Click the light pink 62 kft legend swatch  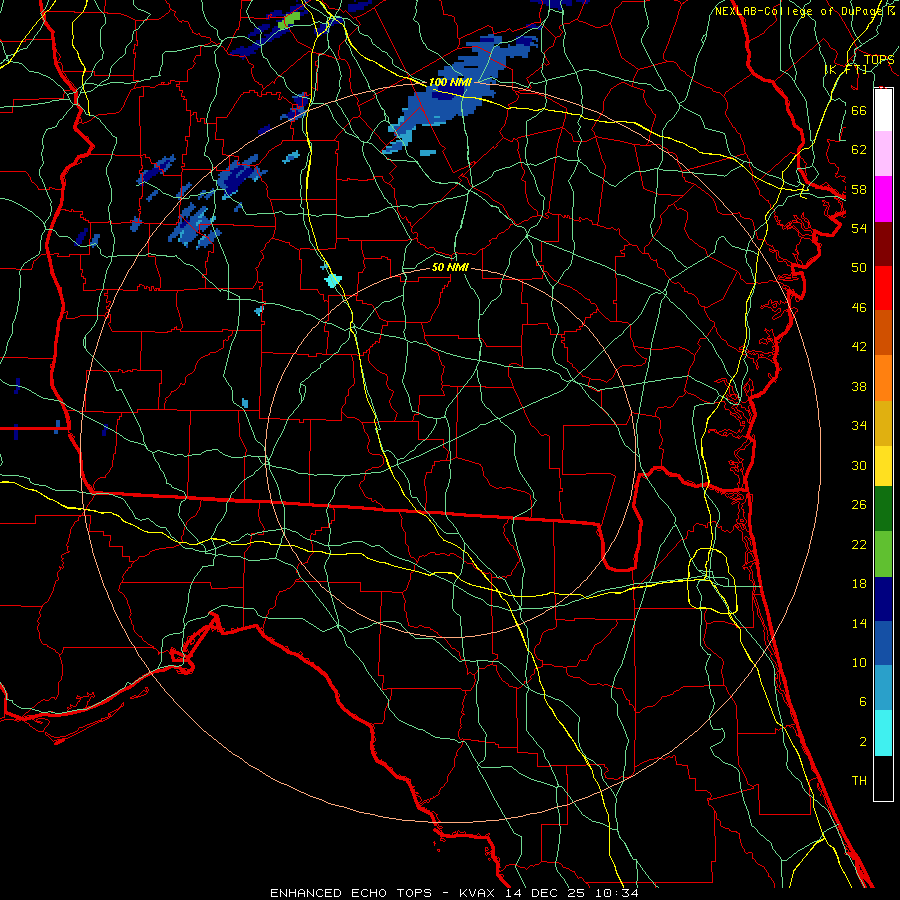883,154
